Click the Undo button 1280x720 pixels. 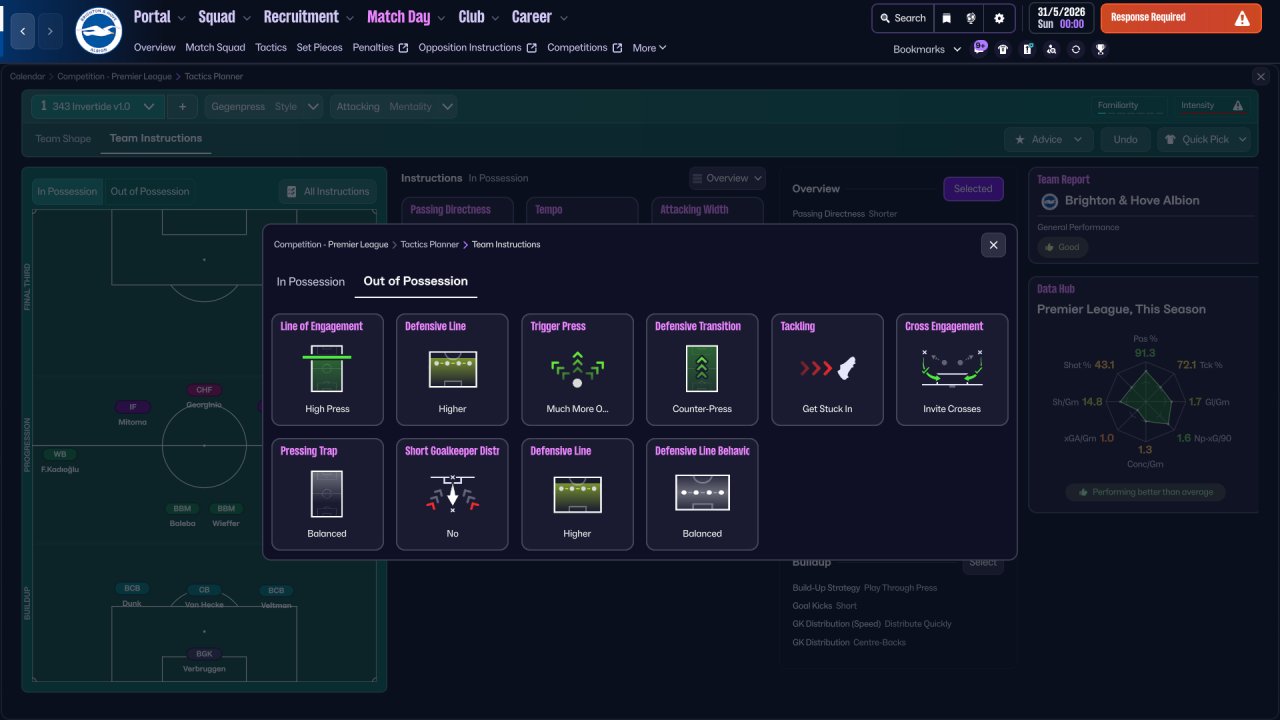pyautogui.click(x=1125, y=140)
